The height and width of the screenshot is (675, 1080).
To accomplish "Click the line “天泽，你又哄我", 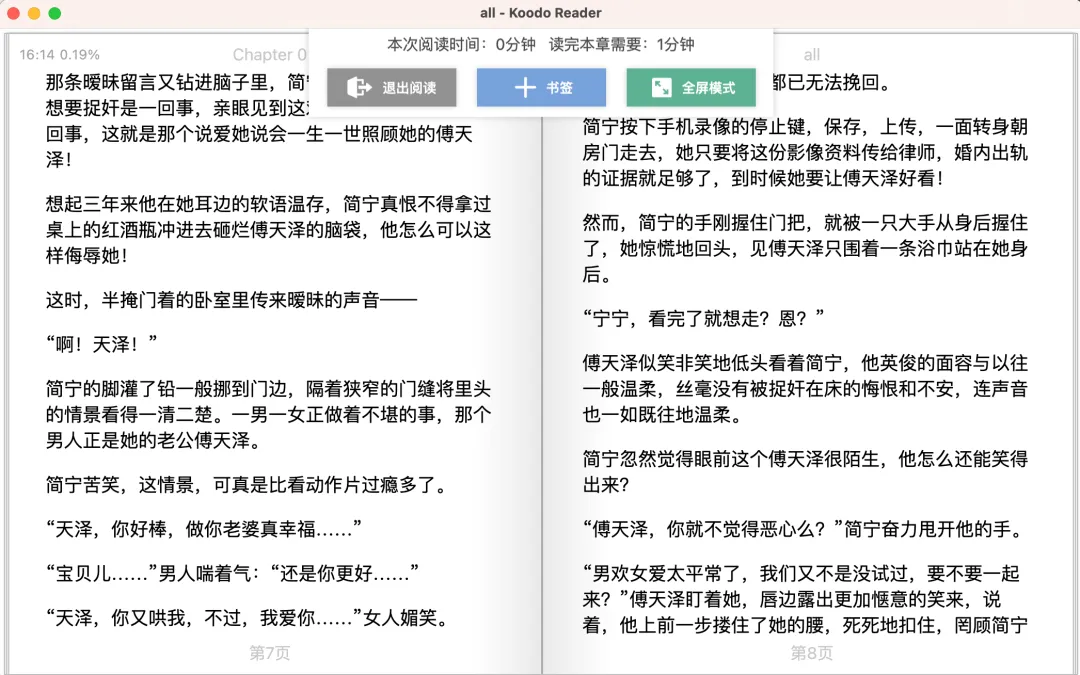I will pos(247,618).
